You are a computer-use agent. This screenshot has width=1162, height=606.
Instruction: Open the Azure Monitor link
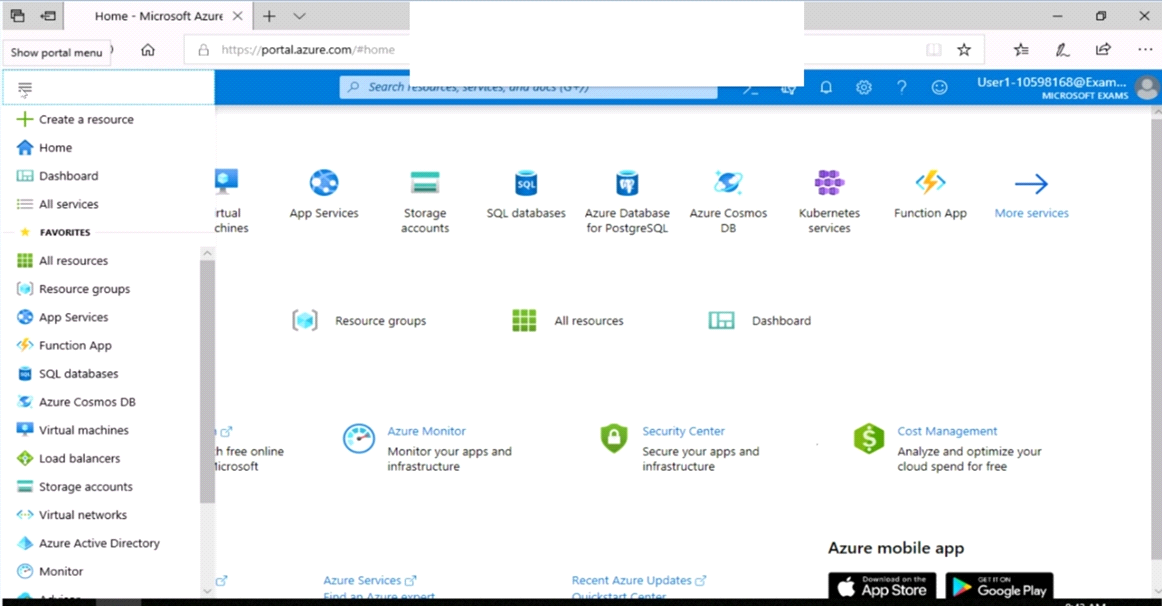426,431
